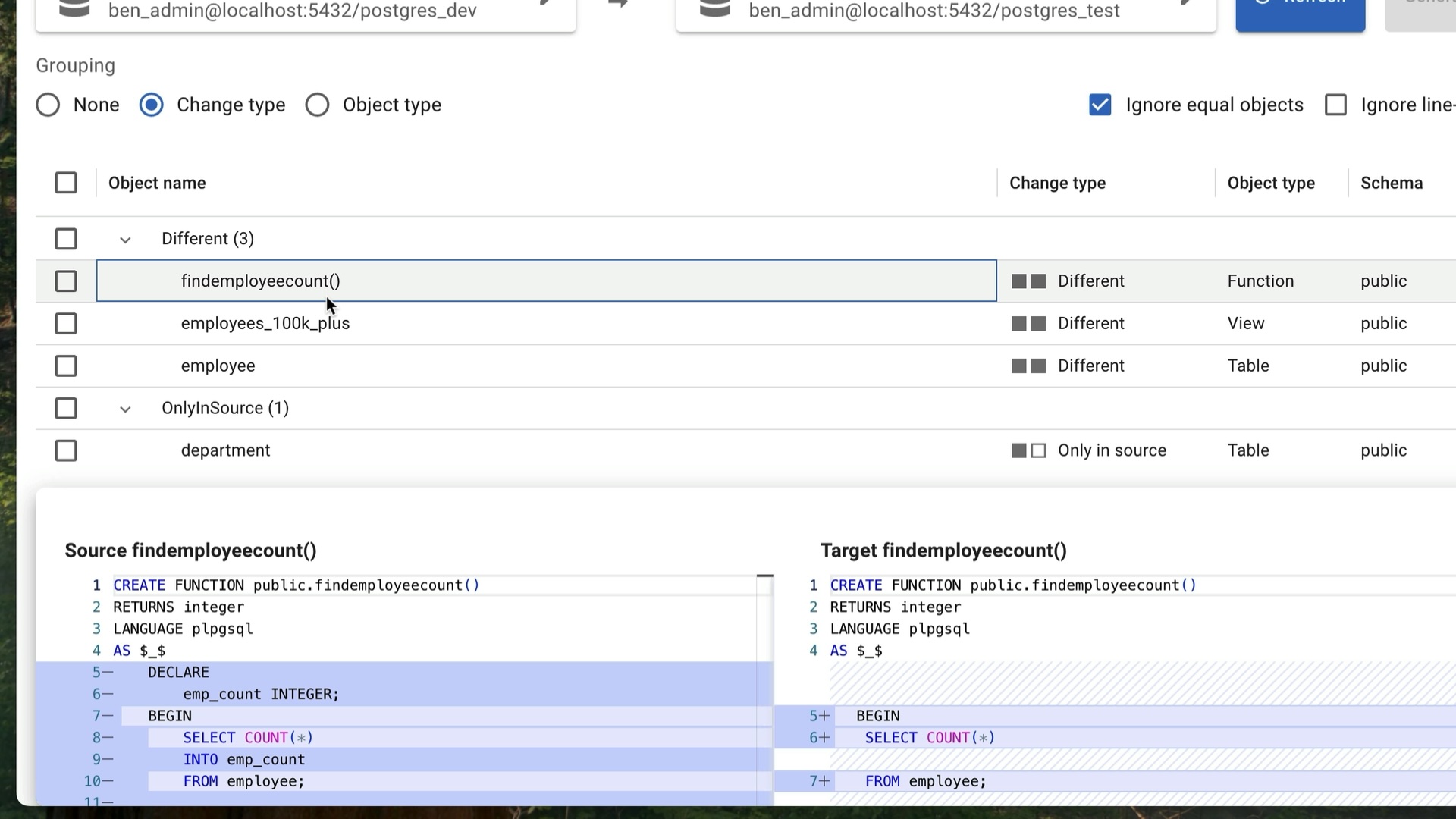Check the select-all header checkbox
Image resolution: width=1456 pixels, height=819 pixels.
(x=66, y=183)
